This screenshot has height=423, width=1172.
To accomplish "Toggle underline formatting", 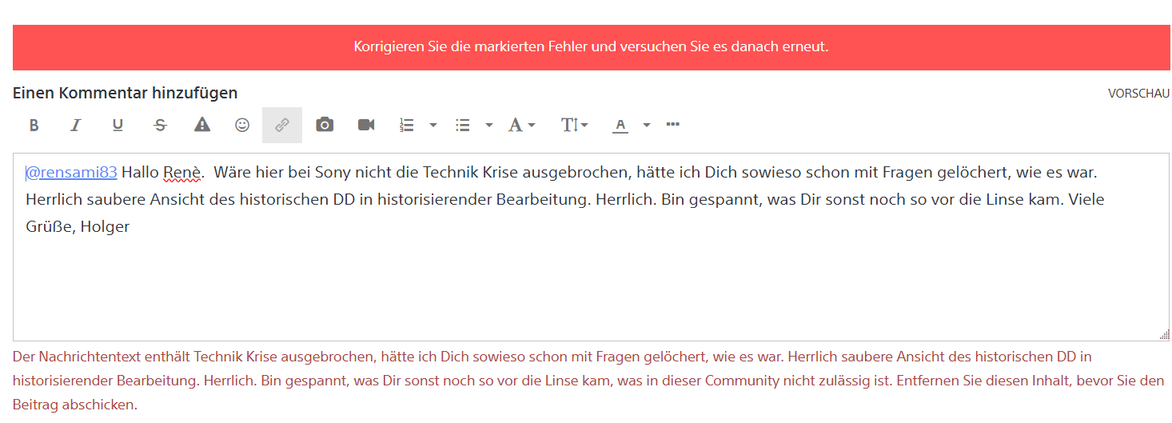I will coord(117,125).
